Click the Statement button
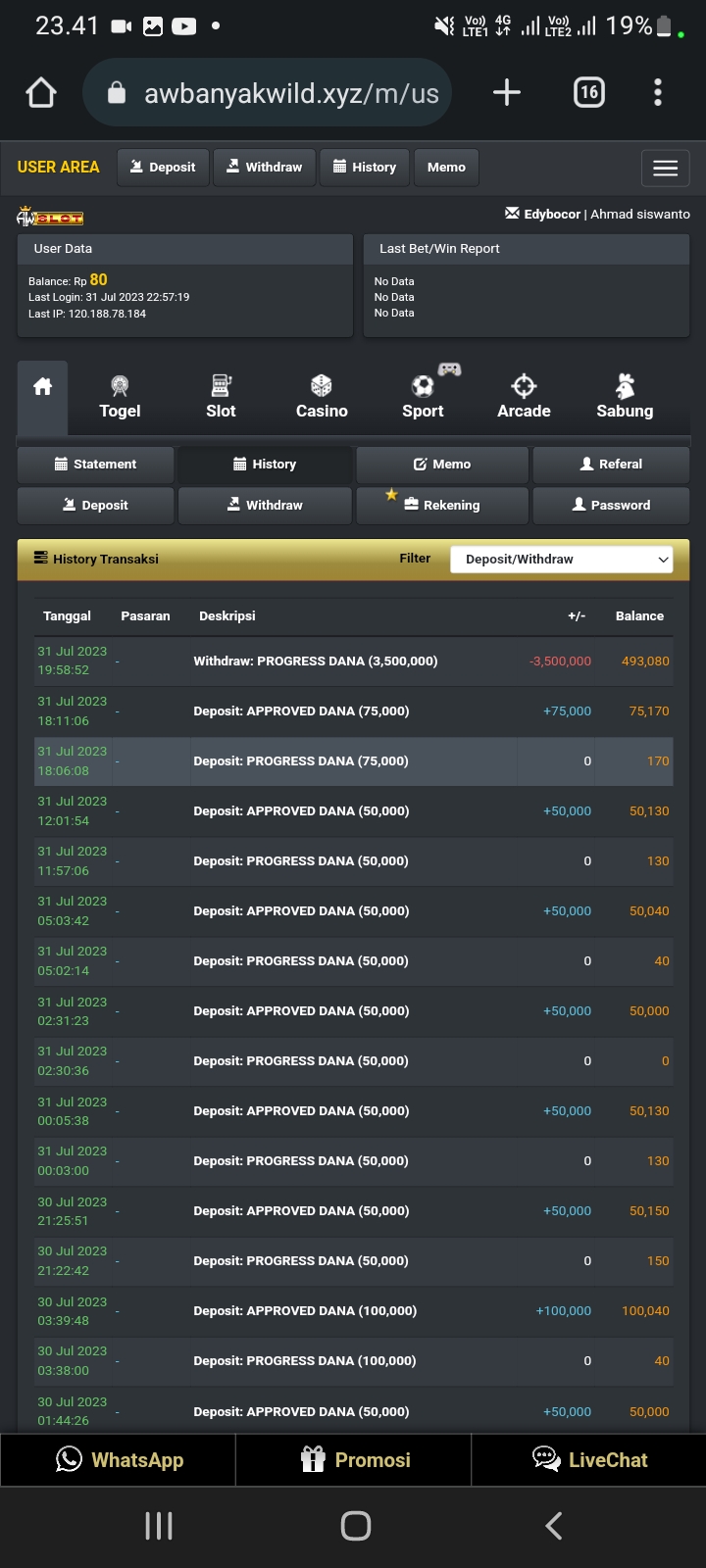 click(95, 465)
